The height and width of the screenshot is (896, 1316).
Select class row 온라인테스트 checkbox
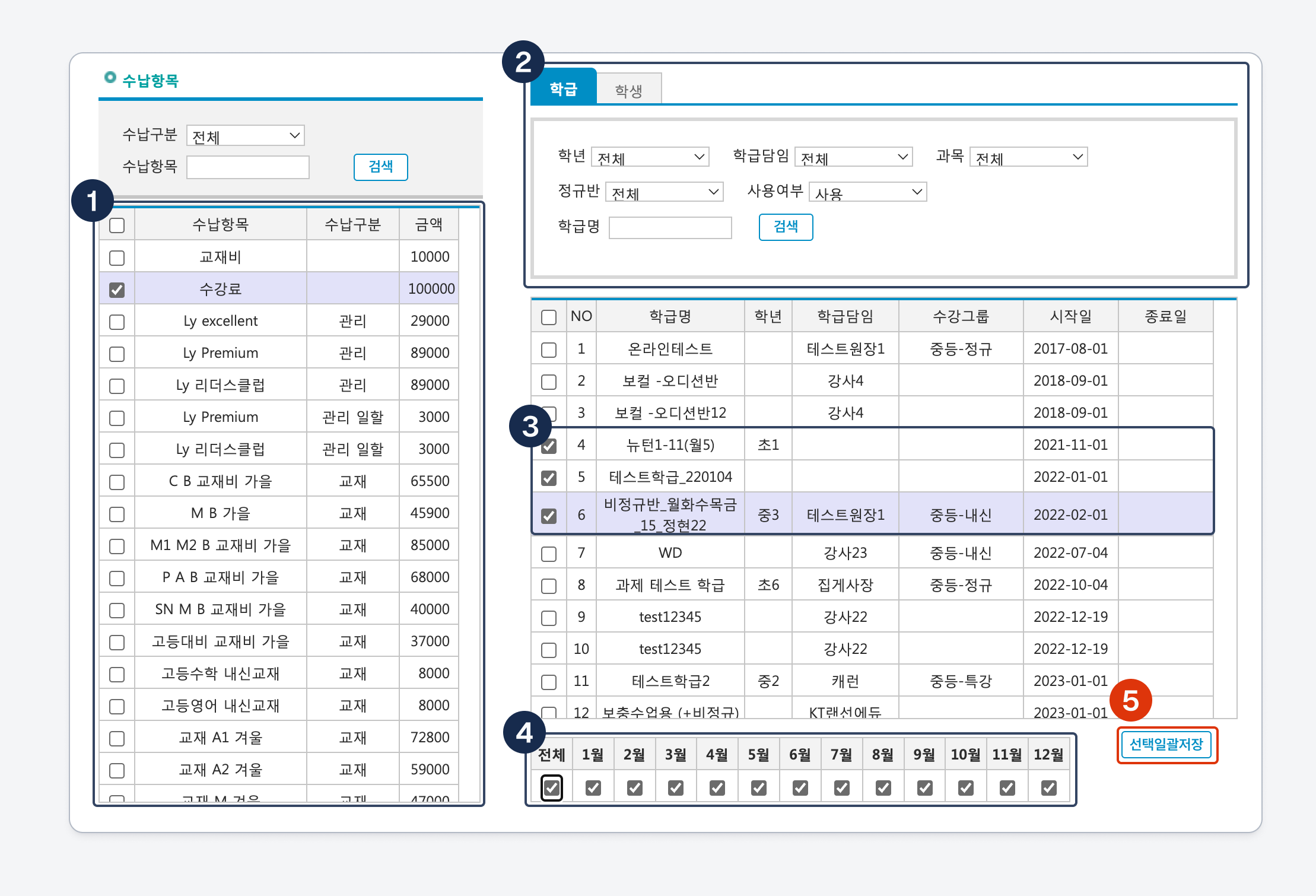(x=549, y=349)
